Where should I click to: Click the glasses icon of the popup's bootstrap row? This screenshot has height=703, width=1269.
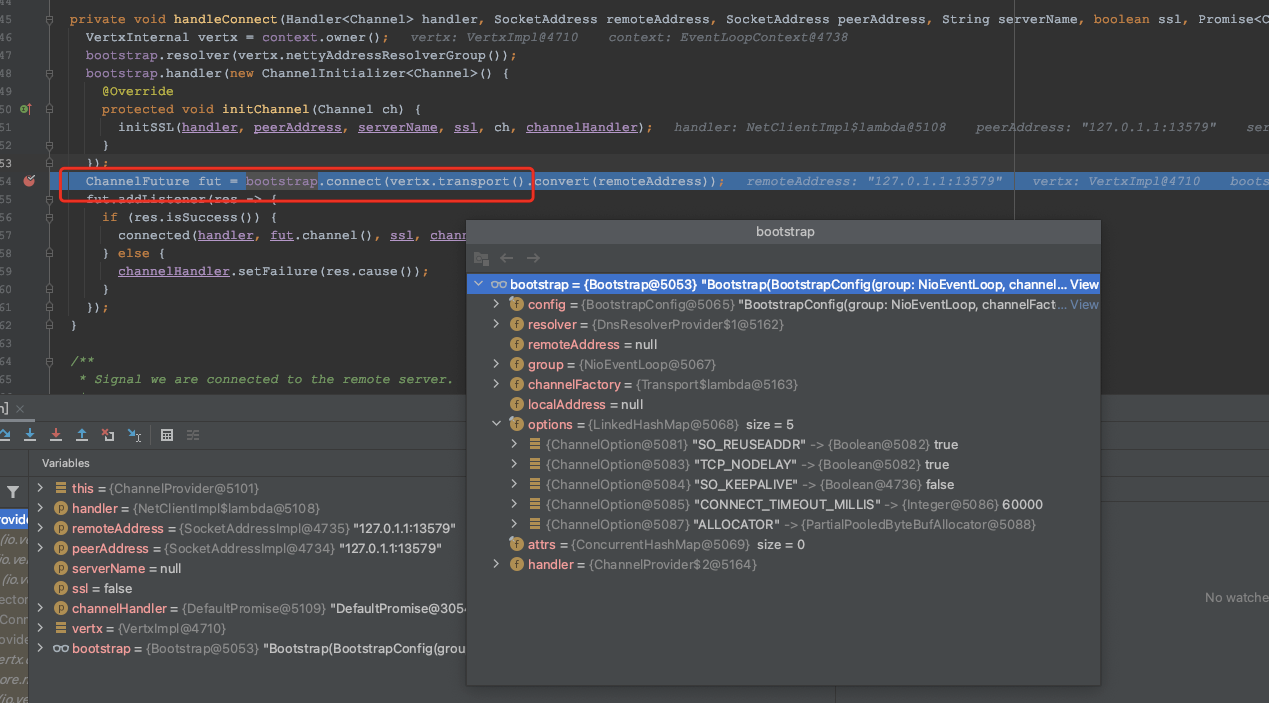[x=498, y=285]
